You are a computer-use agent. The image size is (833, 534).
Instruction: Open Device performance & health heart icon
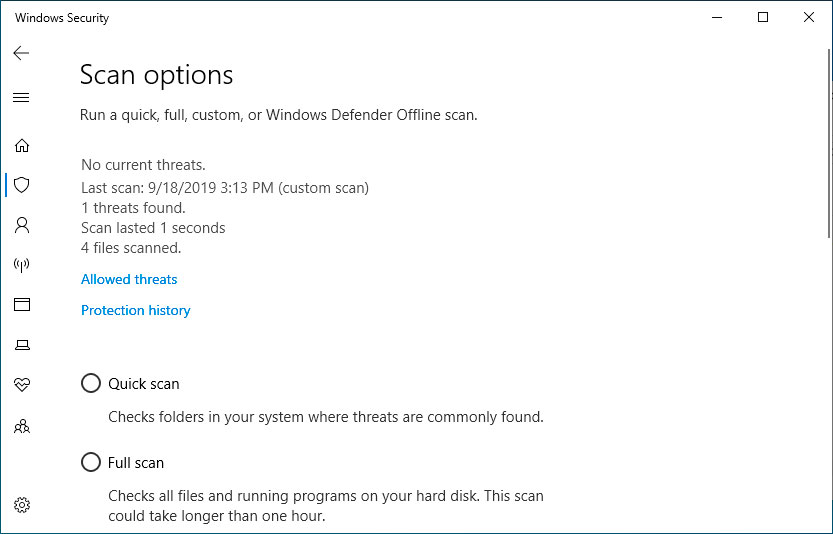pos(22,385)
